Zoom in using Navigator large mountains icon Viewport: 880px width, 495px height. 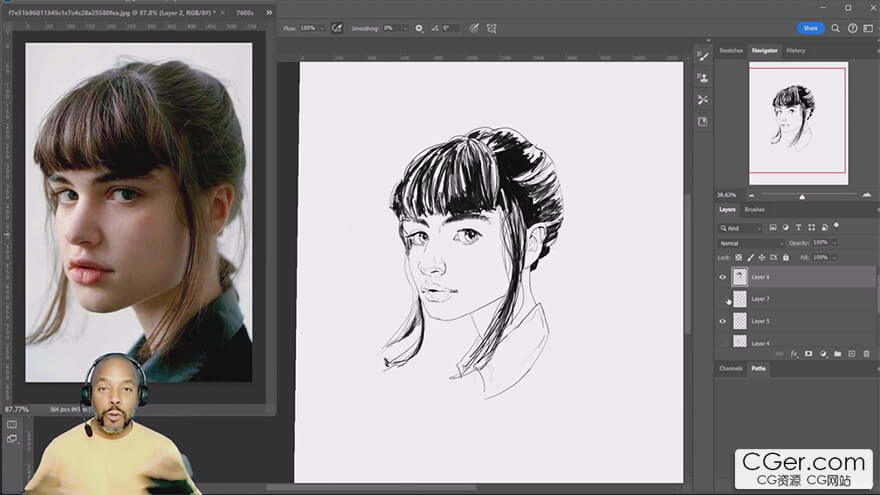867,195
